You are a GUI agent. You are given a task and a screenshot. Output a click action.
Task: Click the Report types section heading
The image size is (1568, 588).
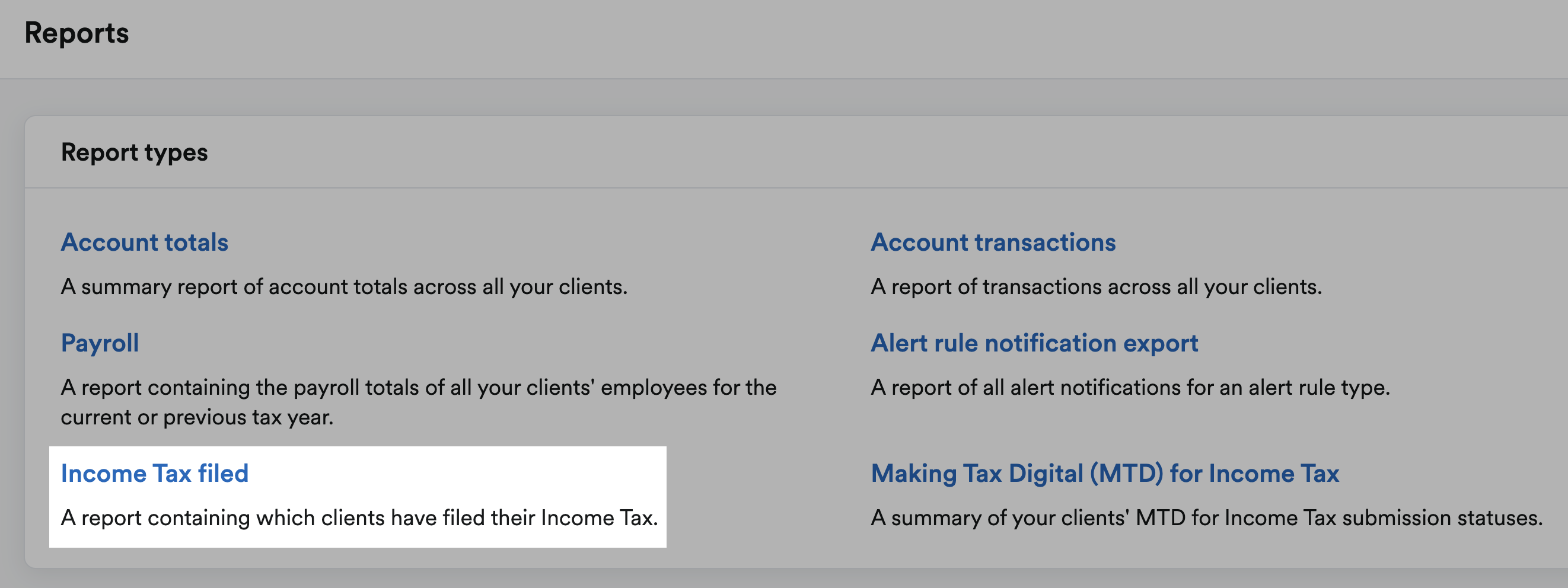pyautogui.click(x=135, y=152)
